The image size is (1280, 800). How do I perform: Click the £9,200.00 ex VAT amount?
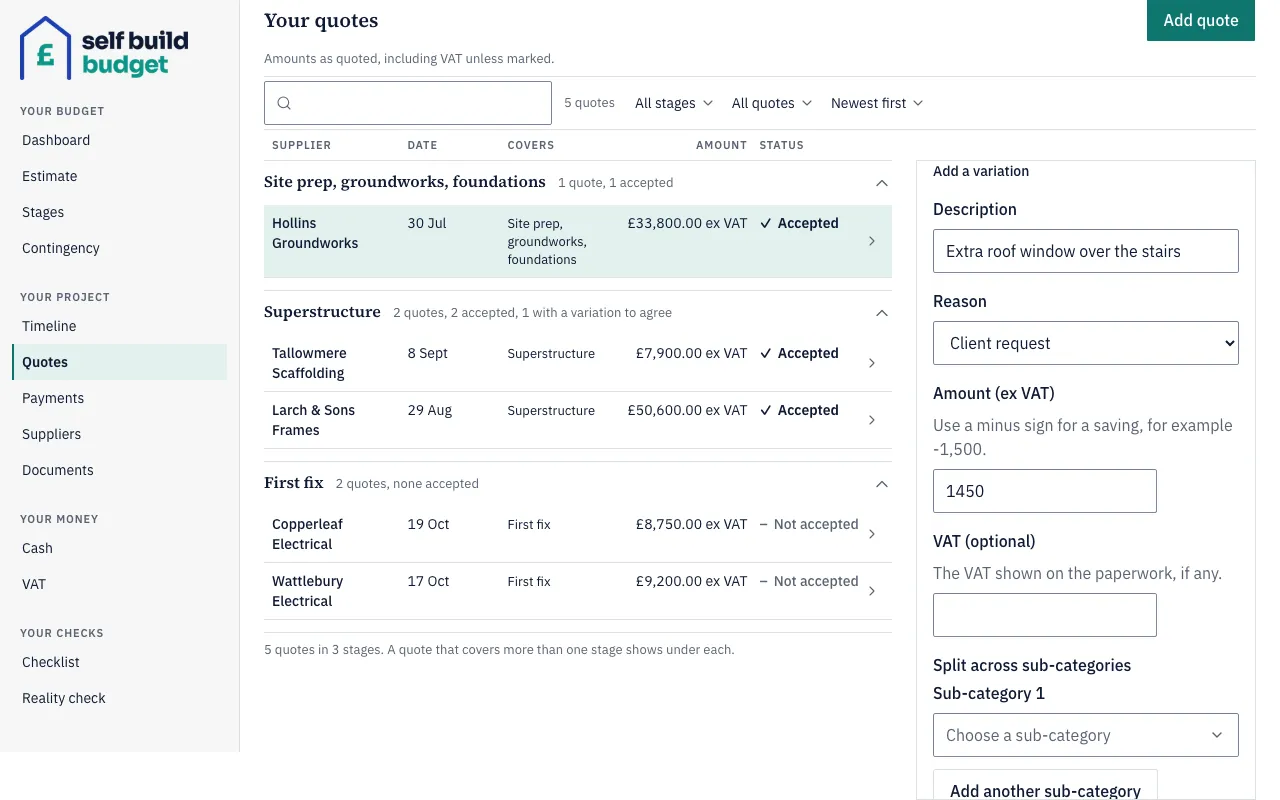[x=691, y=581]
